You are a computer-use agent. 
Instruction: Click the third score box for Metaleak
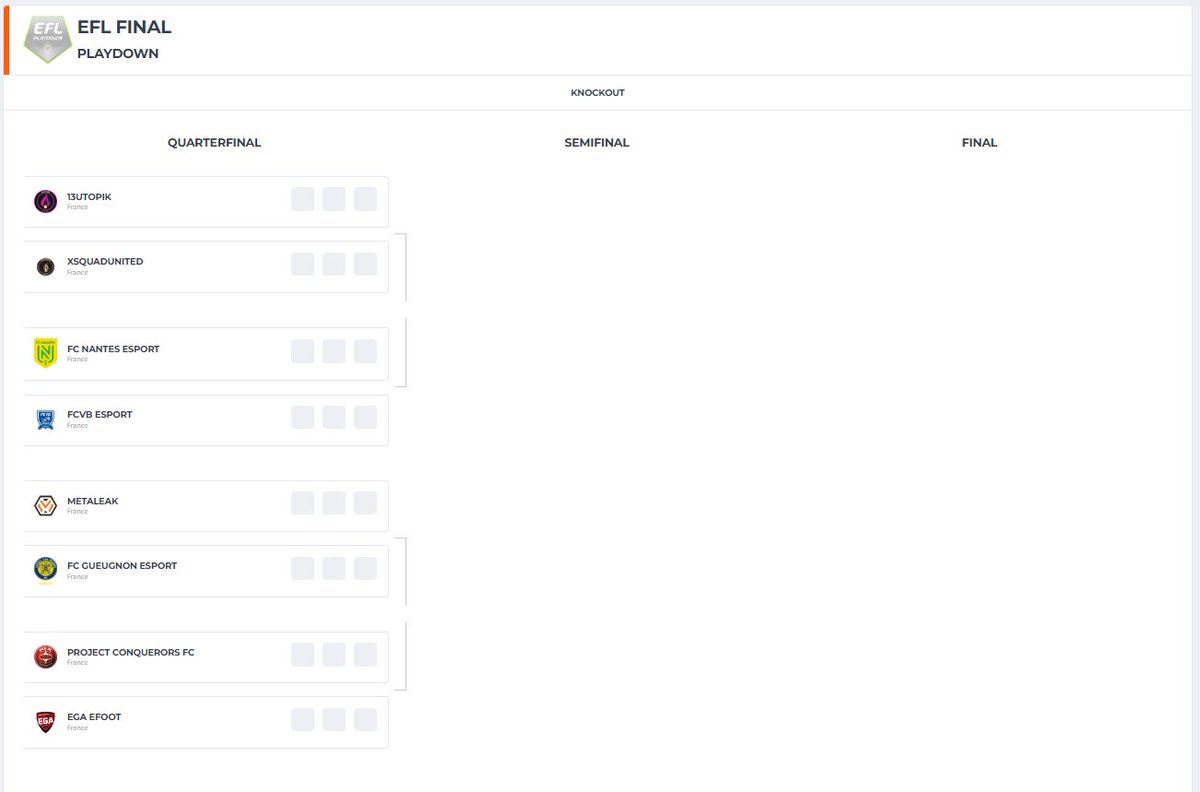365,503
